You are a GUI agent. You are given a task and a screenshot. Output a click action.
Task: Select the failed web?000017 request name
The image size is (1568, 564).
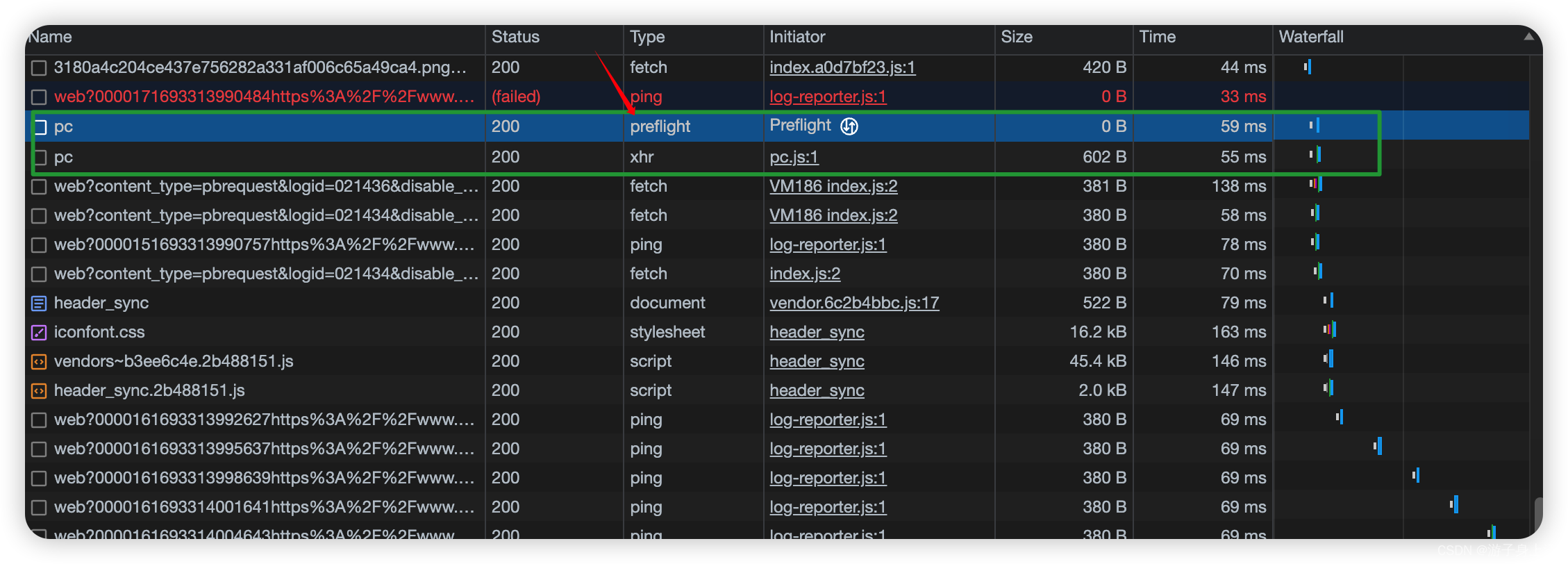click(264, 97)
